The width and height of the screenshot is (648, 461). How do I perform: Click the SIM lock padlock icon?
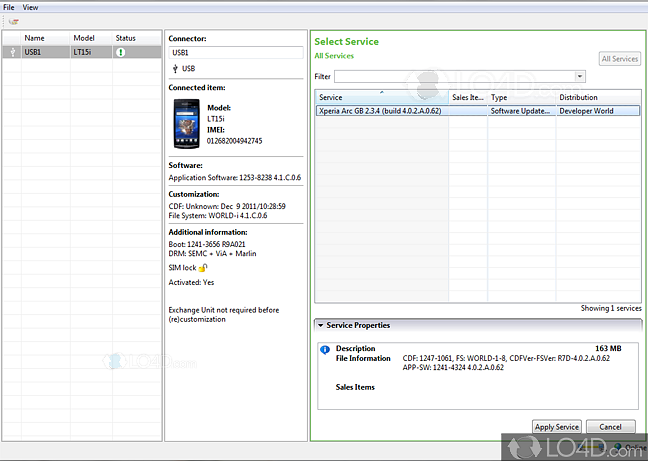click(202, 268)
